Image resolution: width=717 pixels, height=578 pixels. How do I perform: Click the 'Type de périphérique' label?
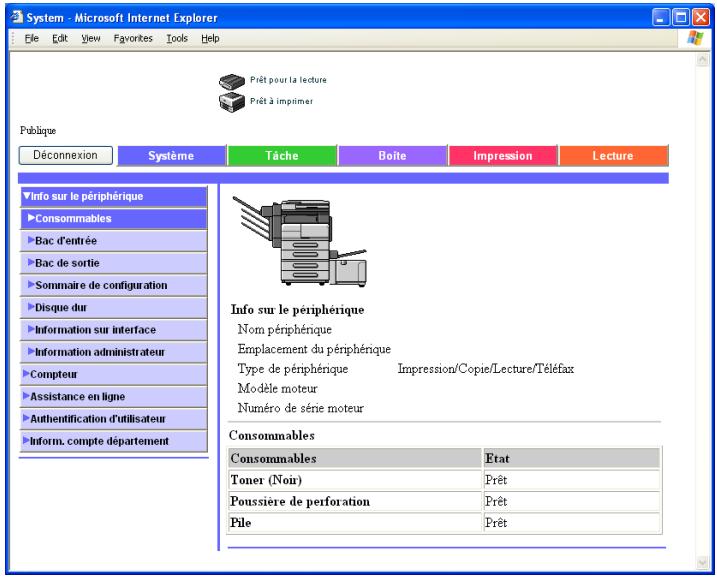293,369
